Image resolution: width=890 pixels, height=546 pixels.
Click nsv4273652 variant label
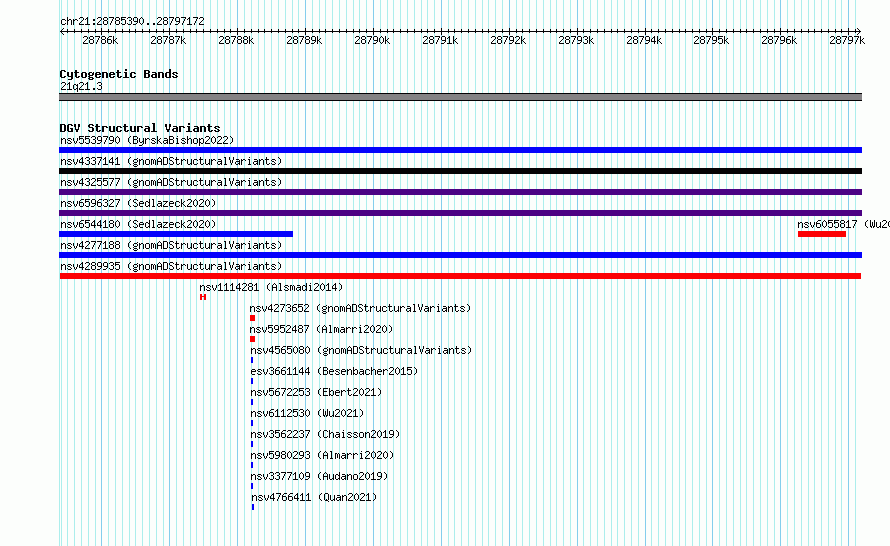pos(360,308)
